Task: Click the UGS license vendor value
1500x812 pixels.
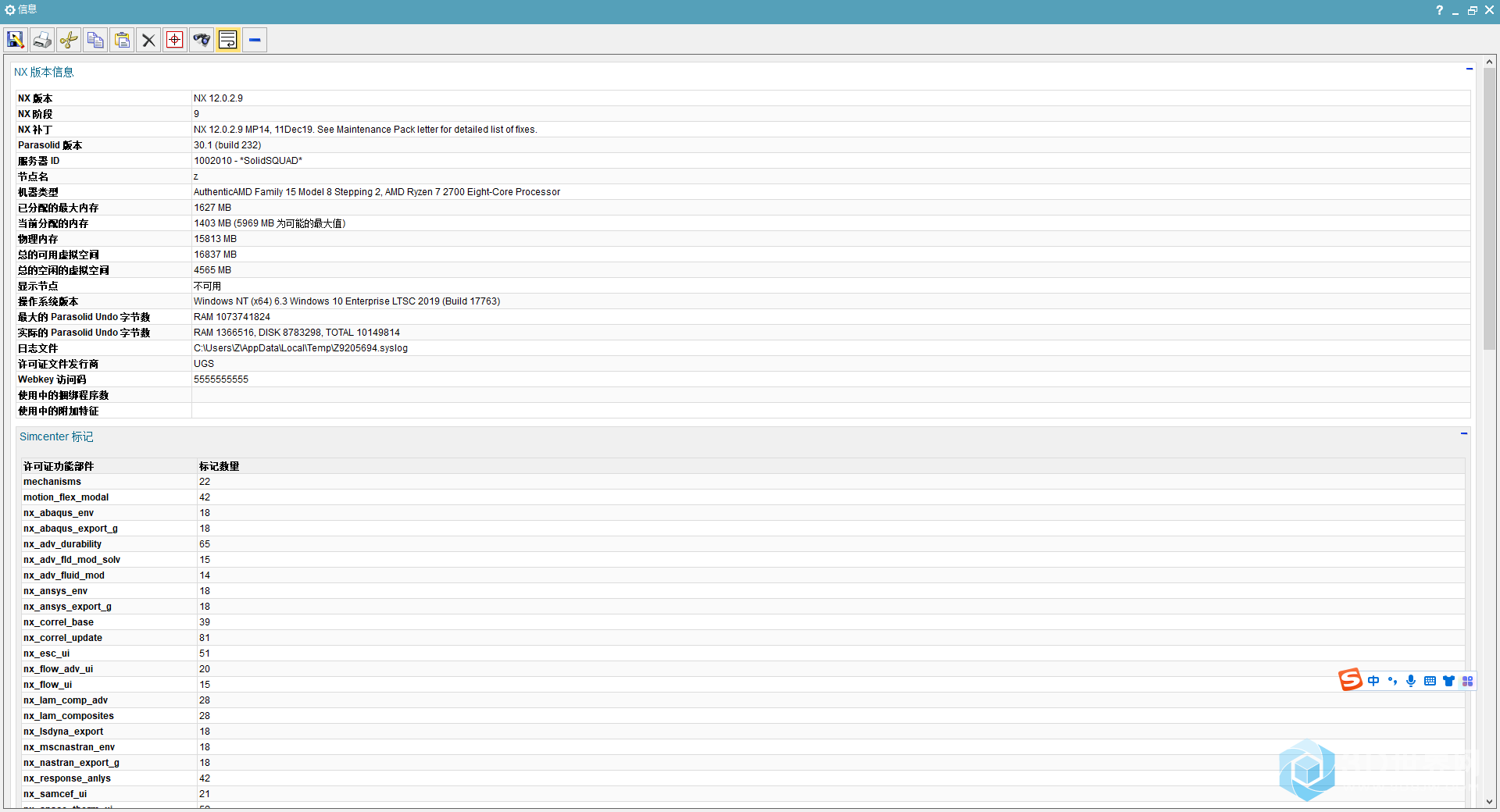Action: tap(204, 364)
